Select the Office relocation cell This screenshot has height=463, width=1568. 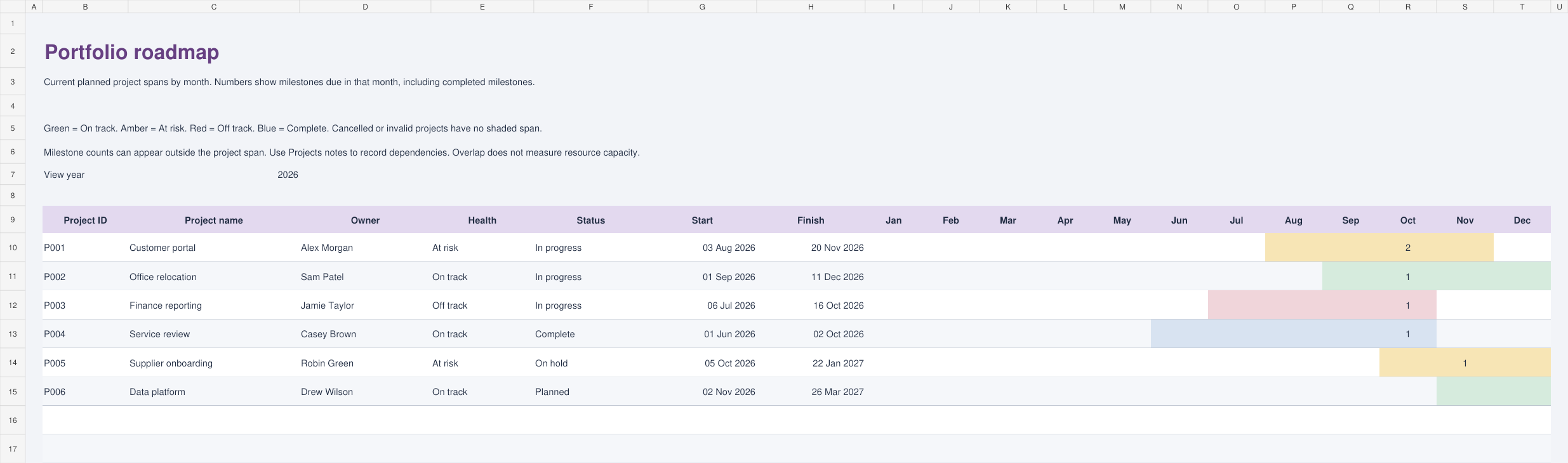point(213,277)
